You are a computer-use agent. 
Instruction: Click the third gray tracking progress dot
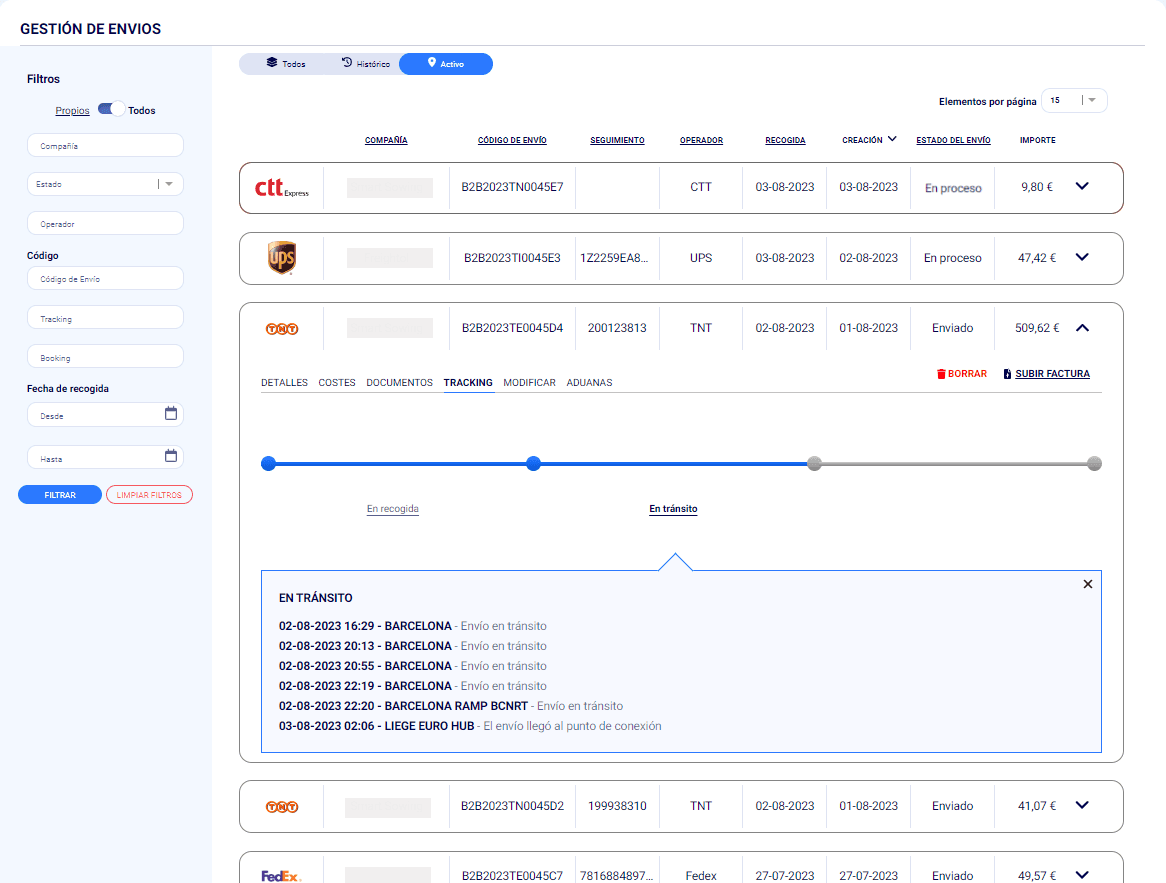(814, 463)
